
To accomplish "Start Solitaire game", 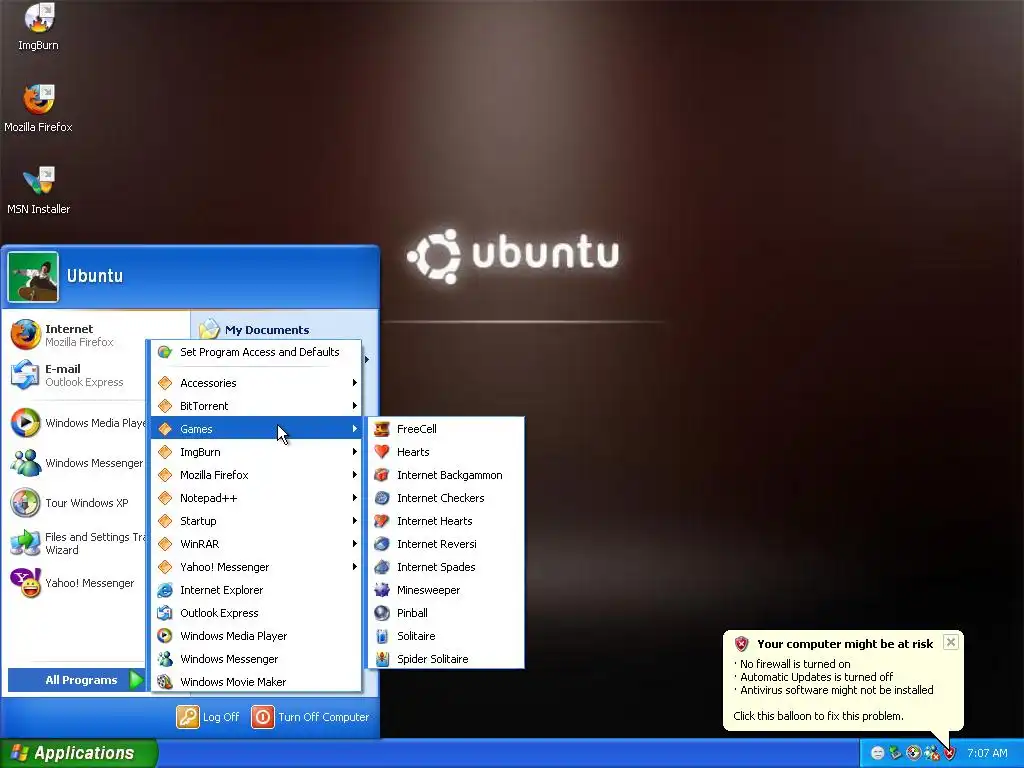I will coord(446,636).
